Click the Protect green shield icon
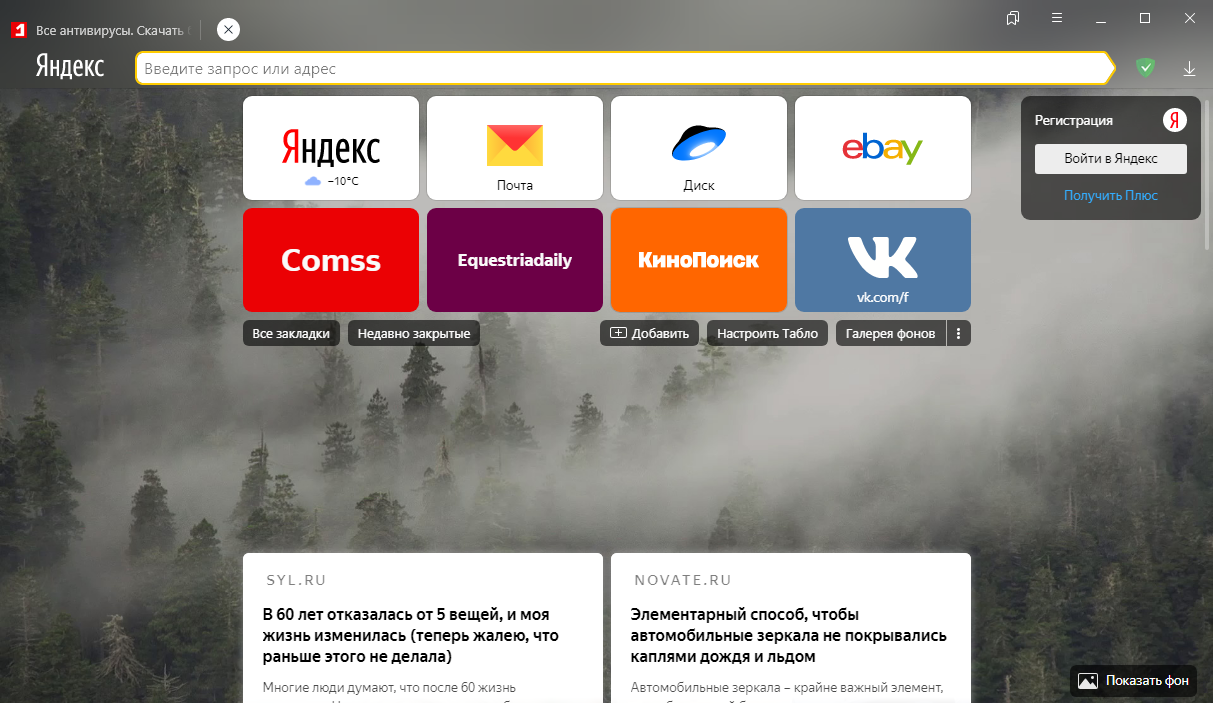Image resolution: width=1213 pixels, height=703 pixels. tap(1145, 68)
